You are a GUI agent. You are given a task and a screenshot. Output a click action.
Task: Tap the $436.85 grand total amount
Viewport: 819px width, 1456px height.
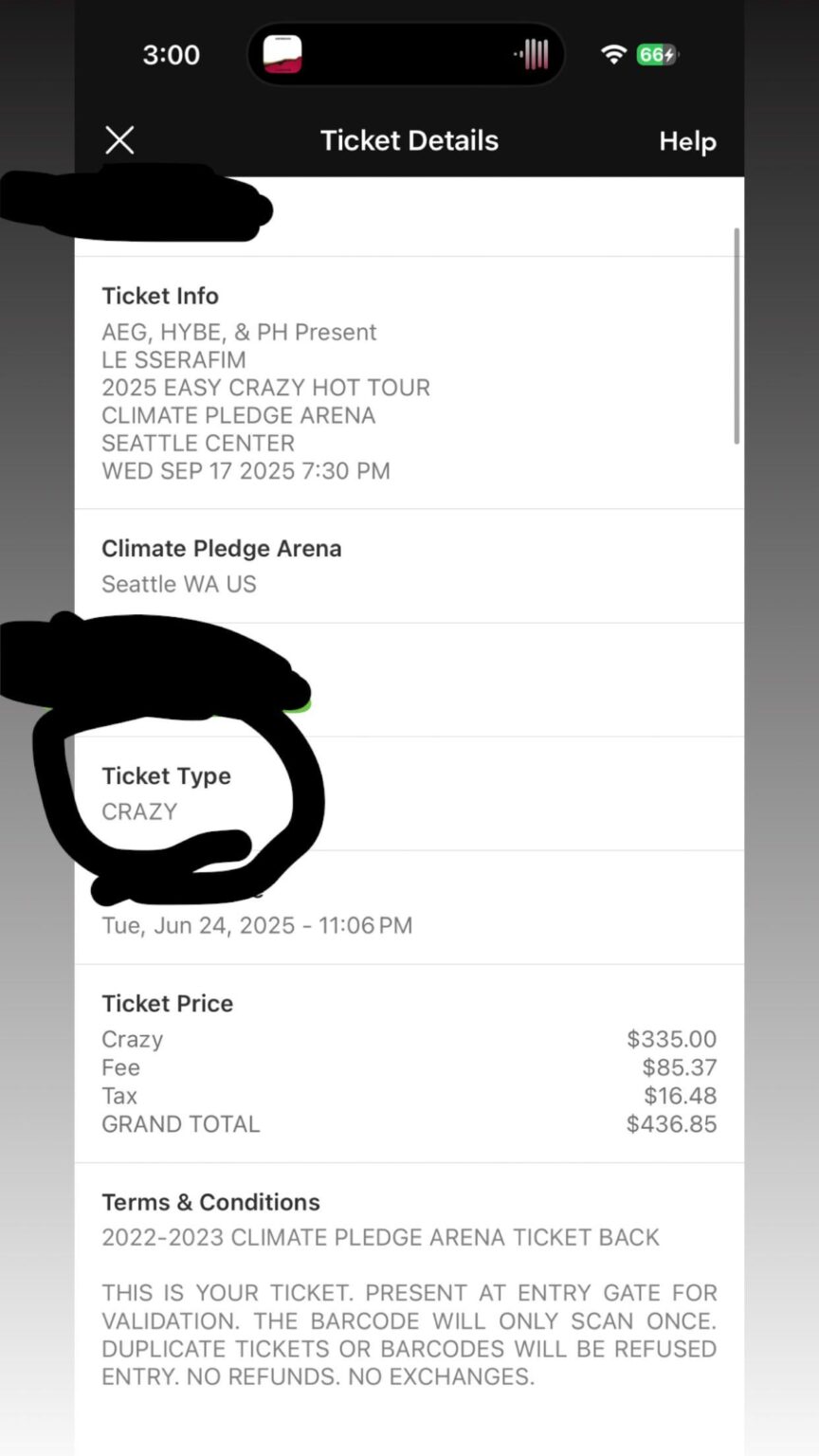pyautogui.click(x=671, y=1124)
